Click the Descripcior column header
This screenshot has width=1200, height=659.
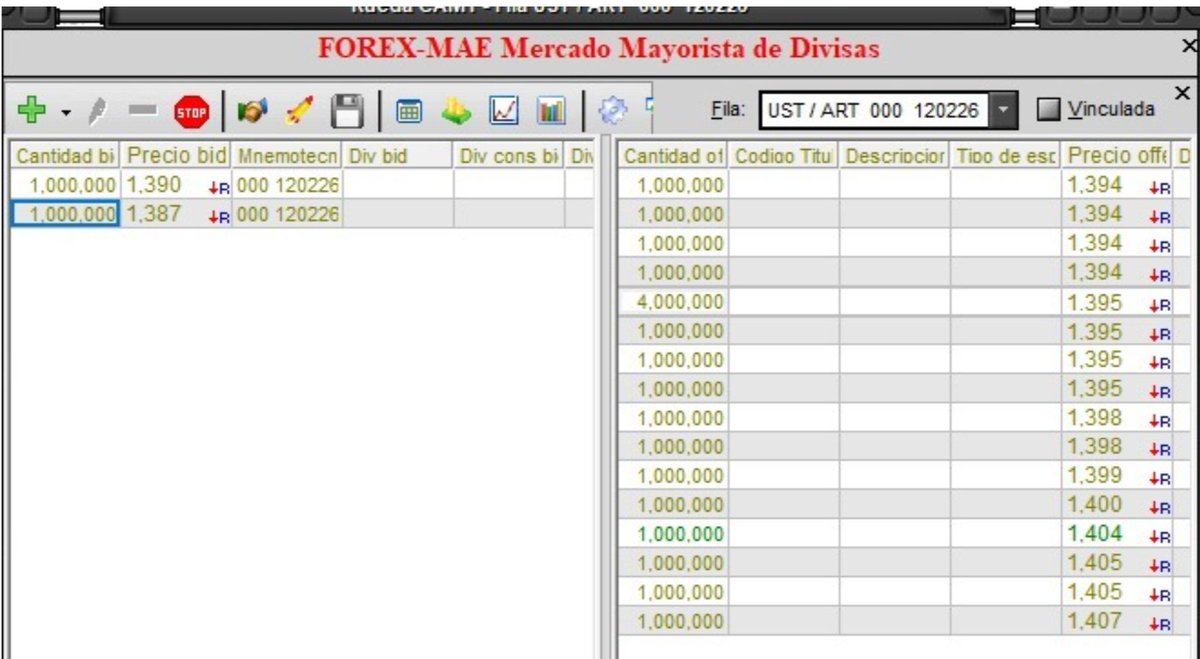(x=895, y=157)
